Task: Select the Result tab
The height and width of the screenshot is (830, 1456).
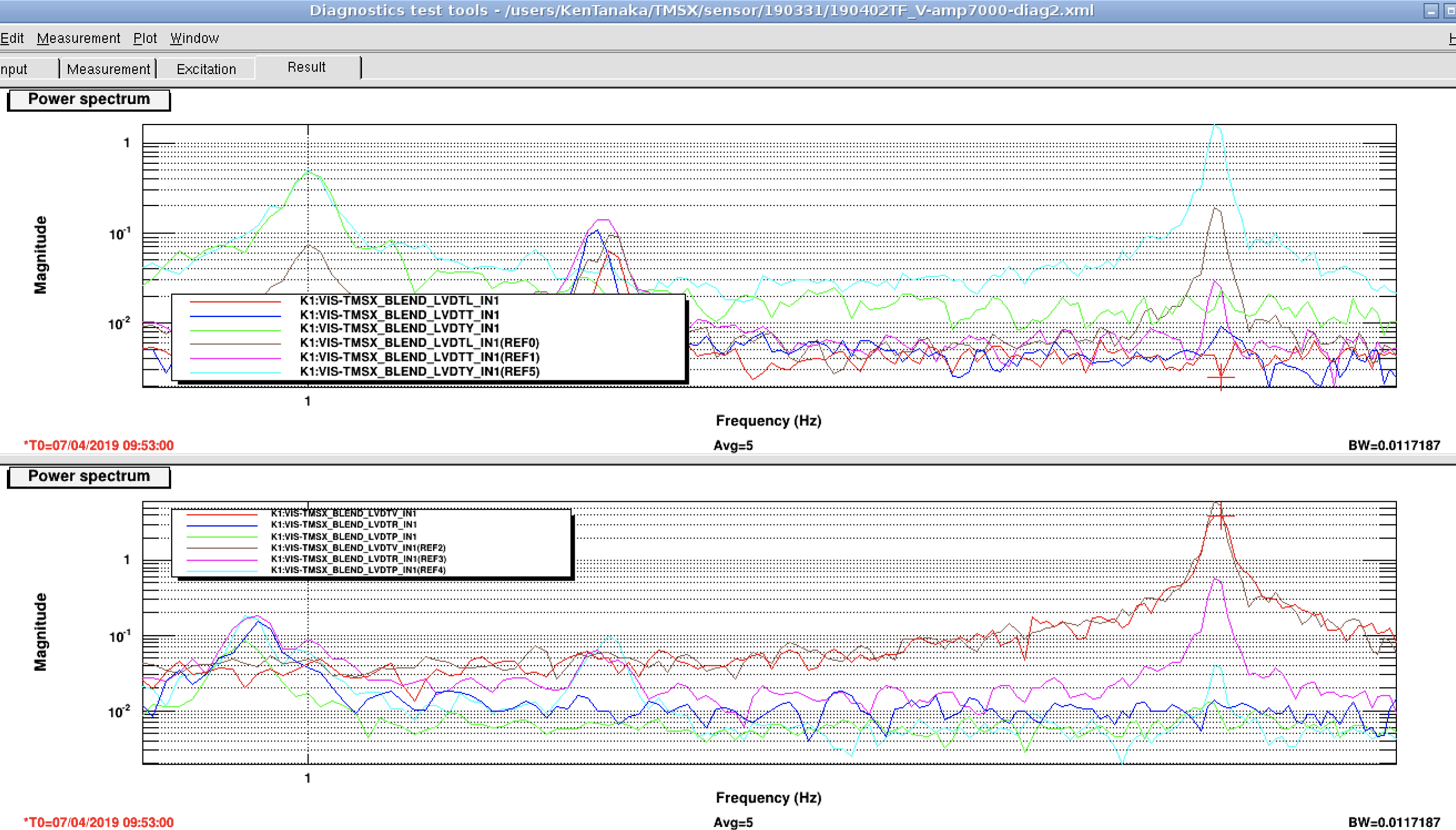Action: [307, 67]
